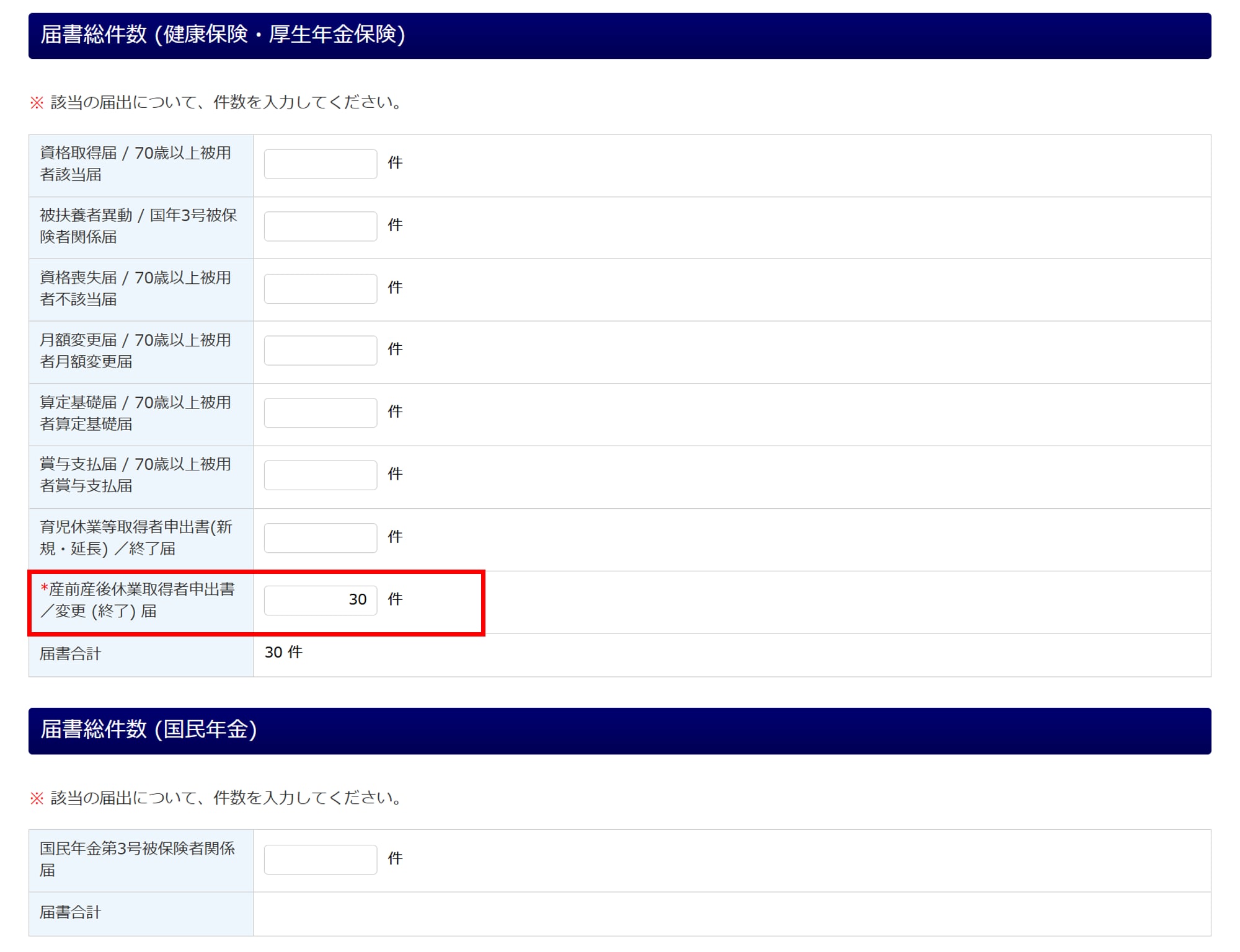
Task: Click the 届書総件数 (国民年金) header
Action: tap(149, 729)
